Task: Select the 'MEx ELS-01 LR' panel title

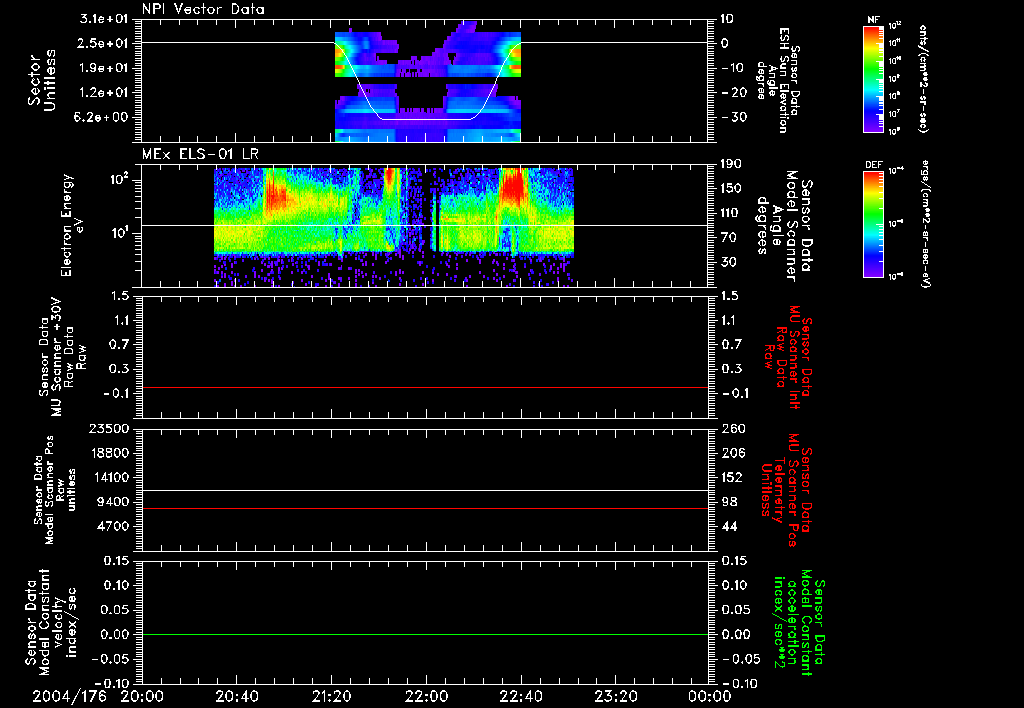Action: pyautogui.click(x=200, y=155)
